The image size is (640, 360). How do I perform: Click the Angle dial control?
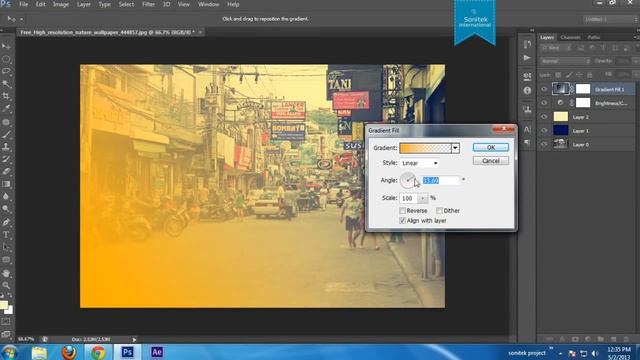click(408, 180)
